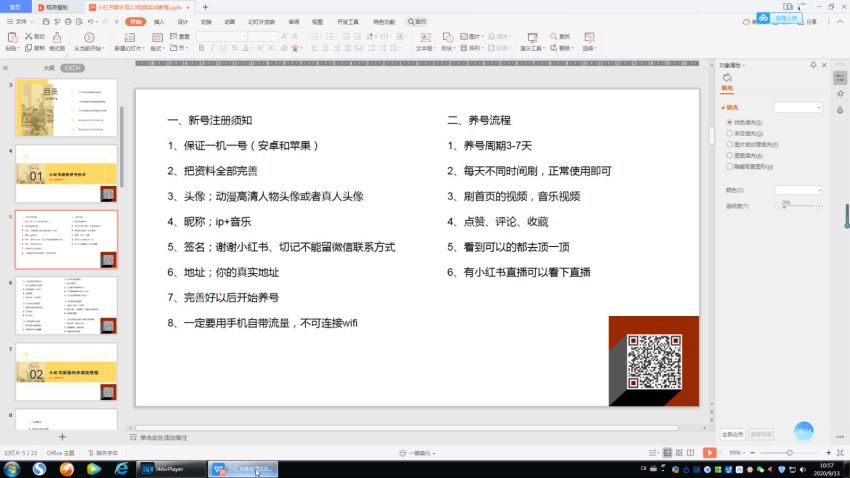Click the Undo arrow icon
The height and width of the screenshot is (478, 850).
click(x=90, y=22)
